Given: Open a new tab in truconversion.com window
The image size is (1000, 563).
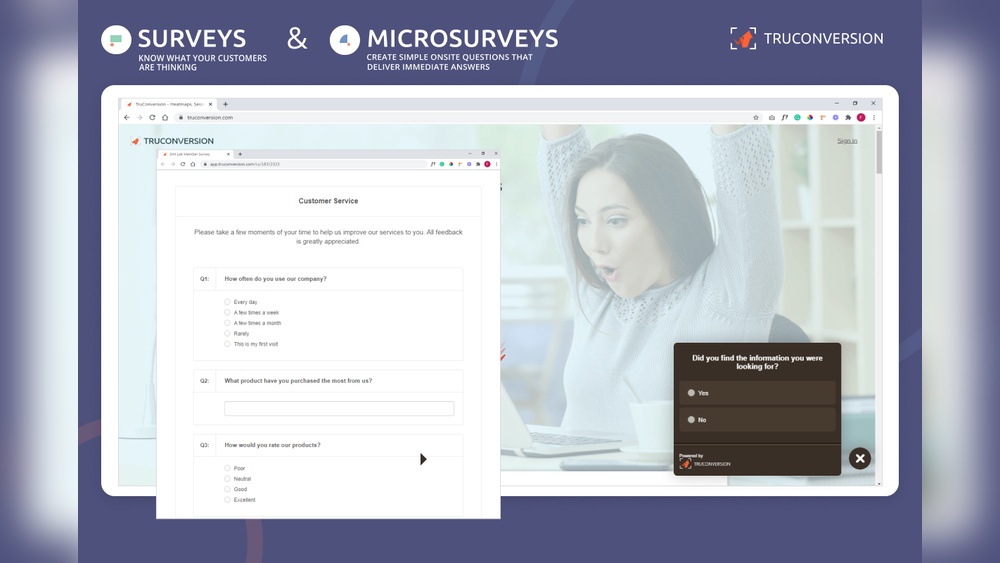Looking at the screenshot, I should (x=225, y=104).
